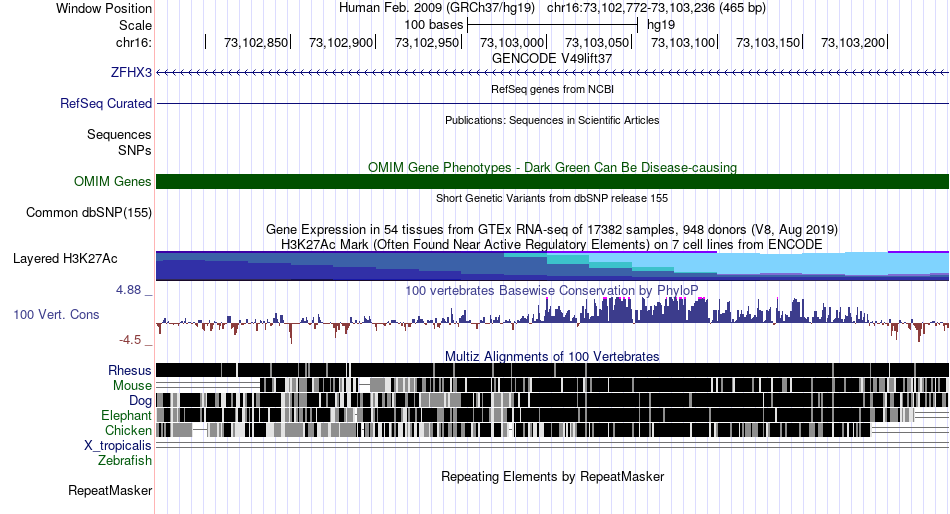Image resolution: width=950 pixels, height=514 pixels.
Task: Click the RefSeq genes from NCBI title
Action: tap(552, 89)
